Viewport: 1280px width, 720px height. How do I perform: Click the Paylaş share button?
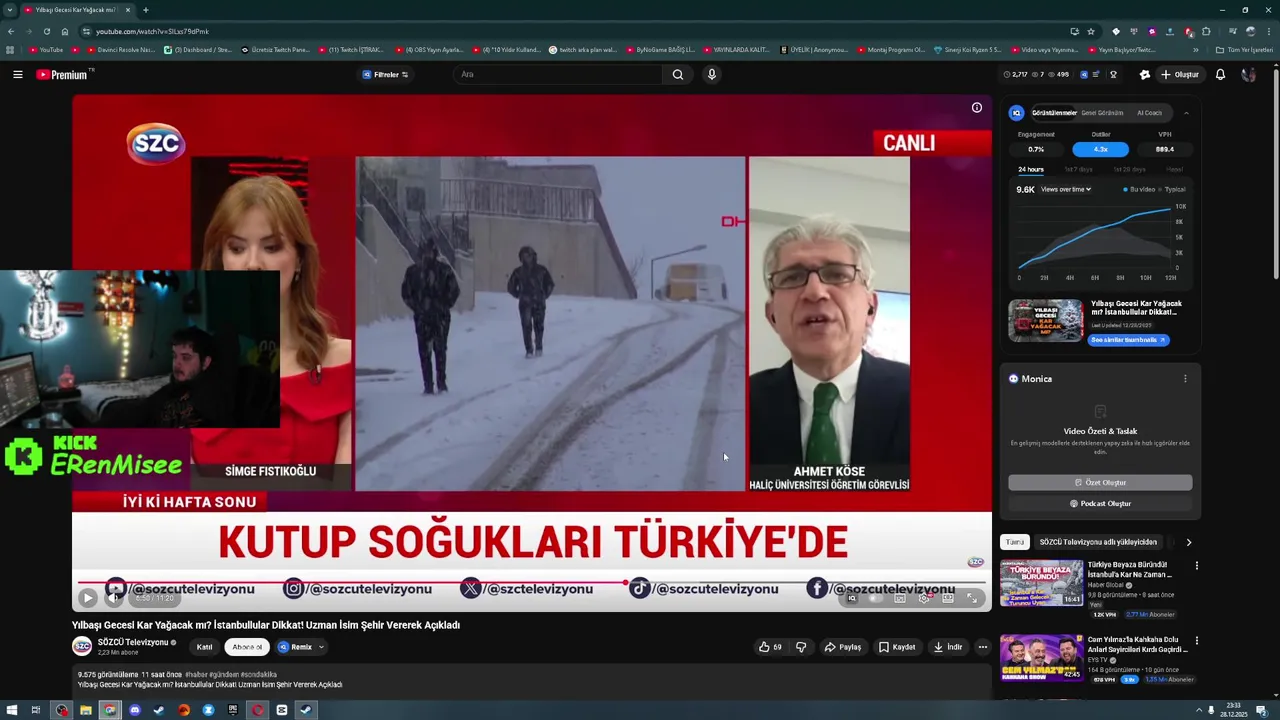point(842,647)
